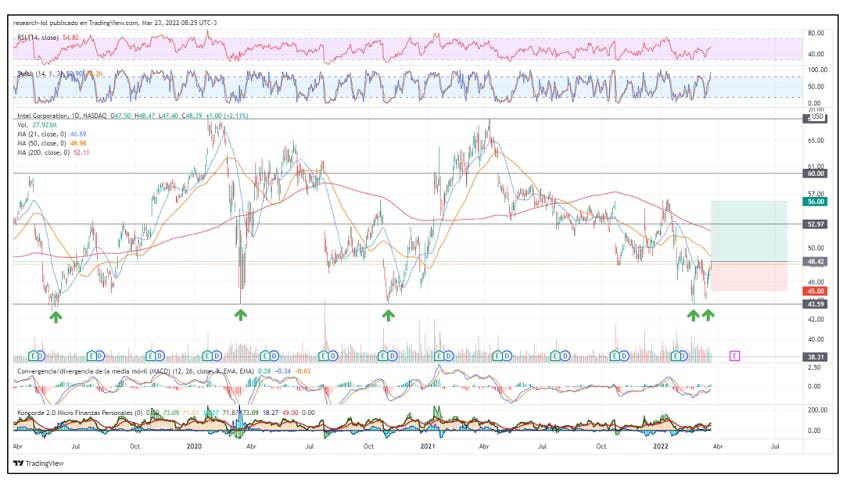Click the Intel Corporation 1D NASDAQ title

pyautogui.click(x=62, y=116)
